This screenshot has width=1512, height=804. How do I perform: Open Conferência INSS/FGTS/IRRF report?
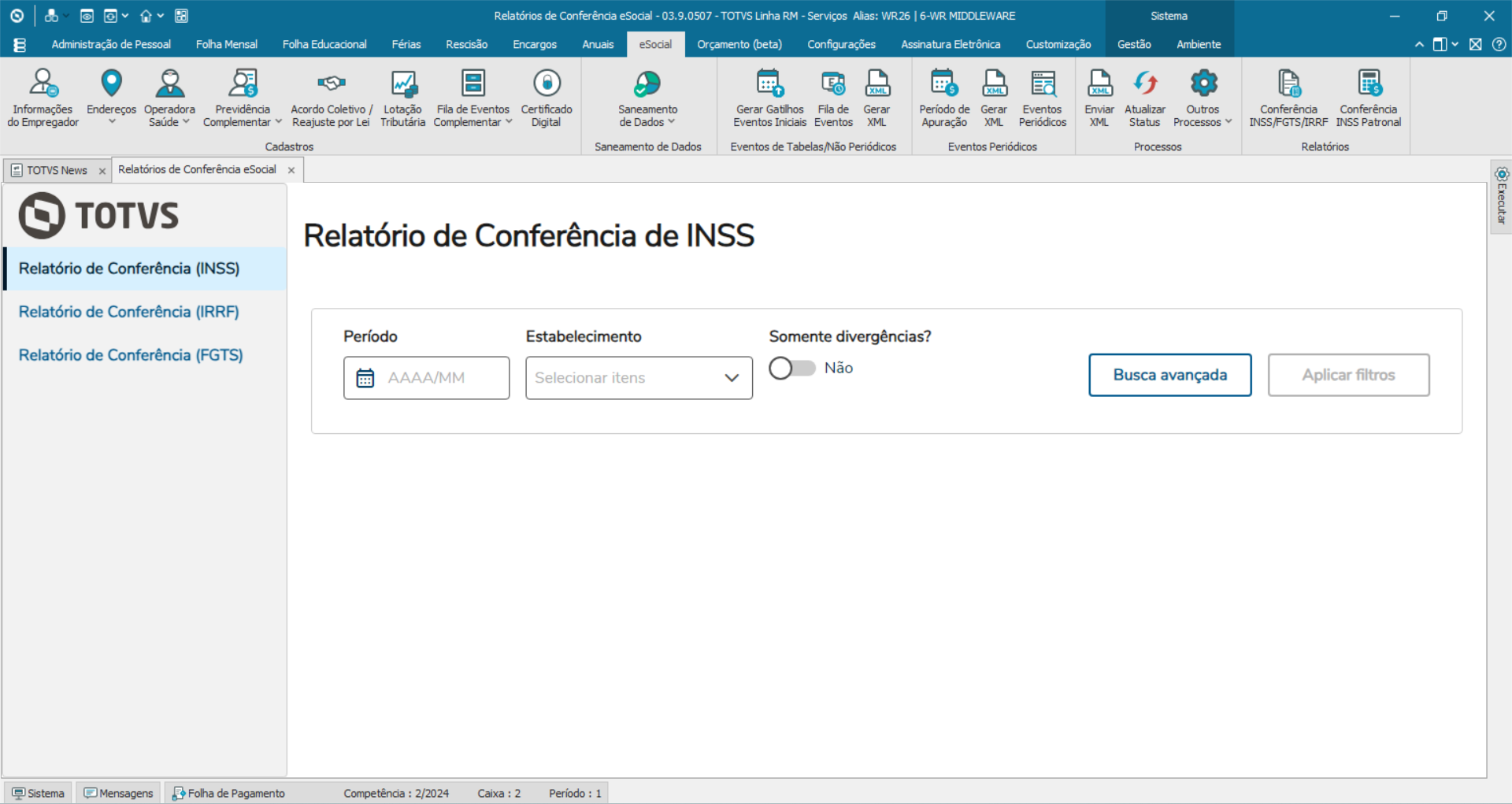(1288, 98)
